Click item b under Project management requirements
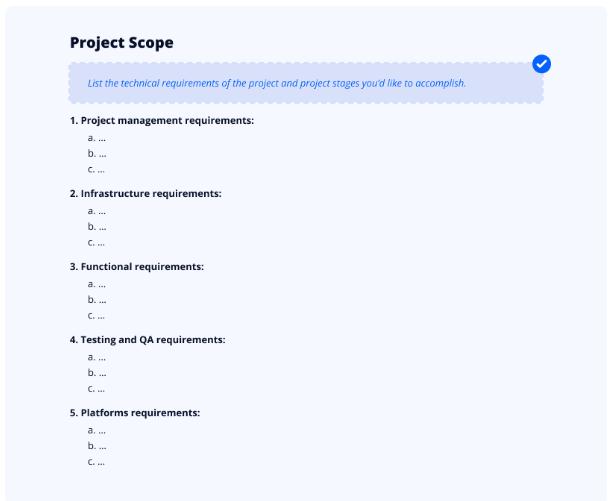Screen dimensions: 613x501 (x=97, y=154)
